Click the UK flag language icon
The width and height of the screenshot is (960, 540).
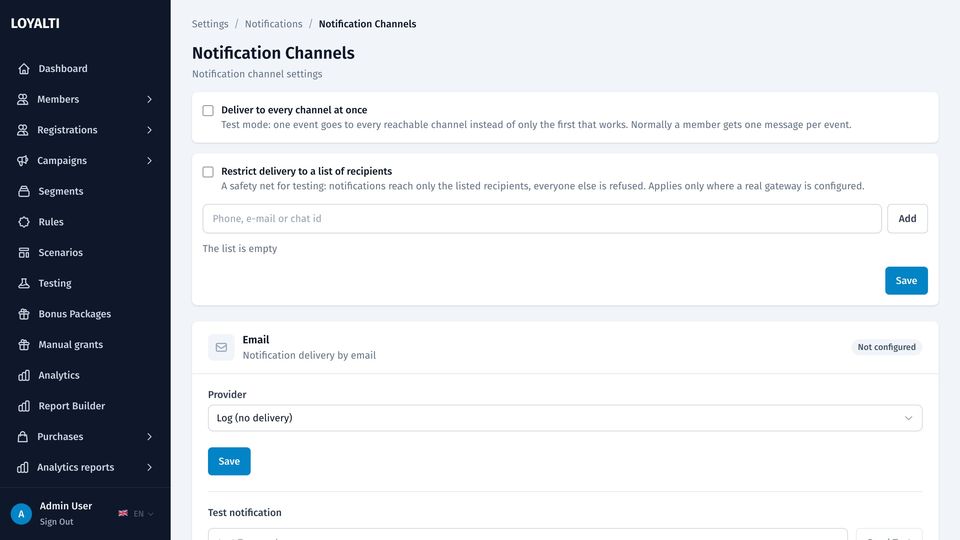[x=123, y=513]
